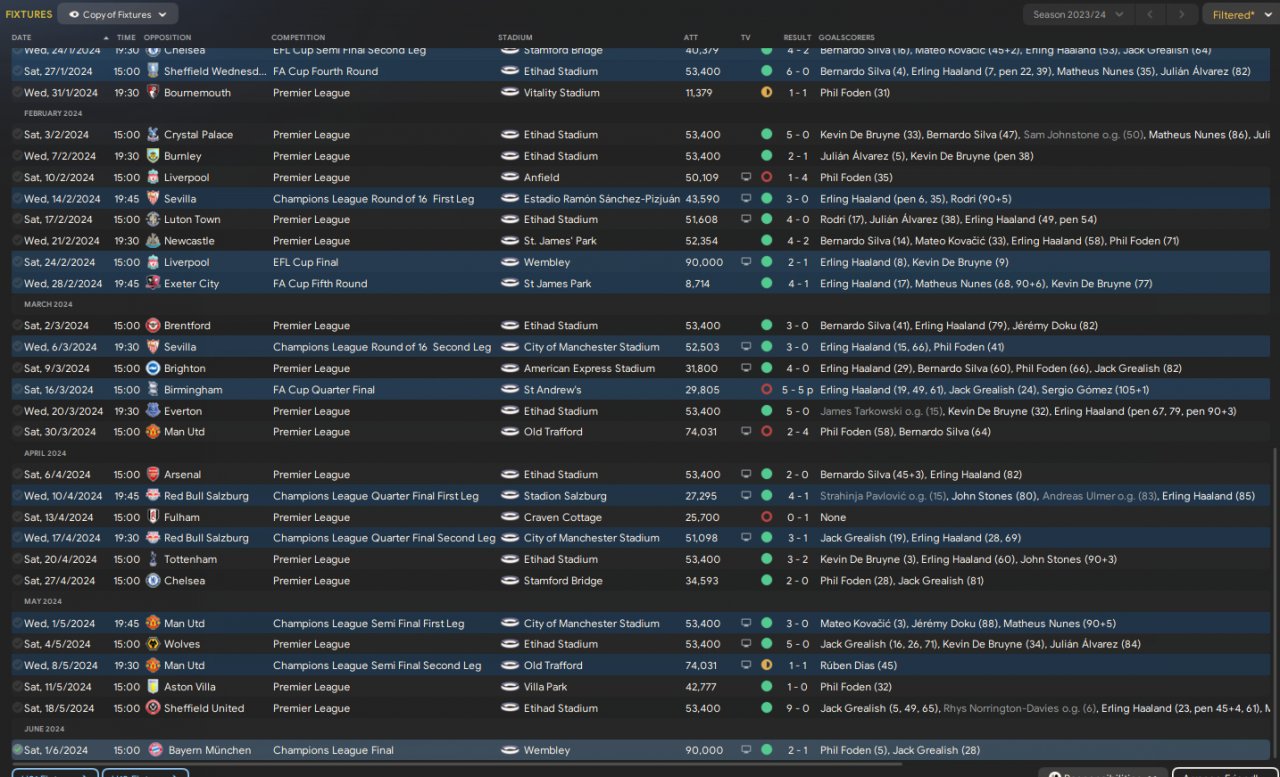Click the Bayern München club badge
Viewport: 1280px width, 777px height.
tap(153, 750)
